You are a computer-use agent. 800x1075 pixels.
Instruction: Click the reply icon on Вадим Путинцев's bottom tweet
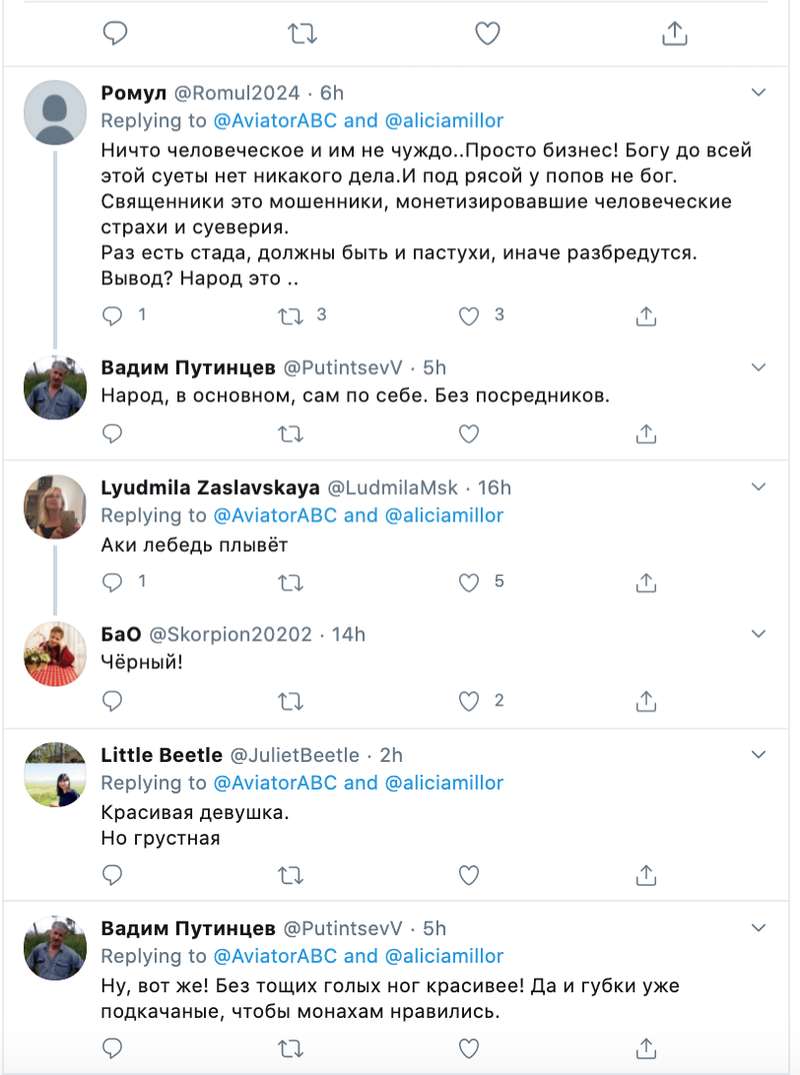point(113,1047)
